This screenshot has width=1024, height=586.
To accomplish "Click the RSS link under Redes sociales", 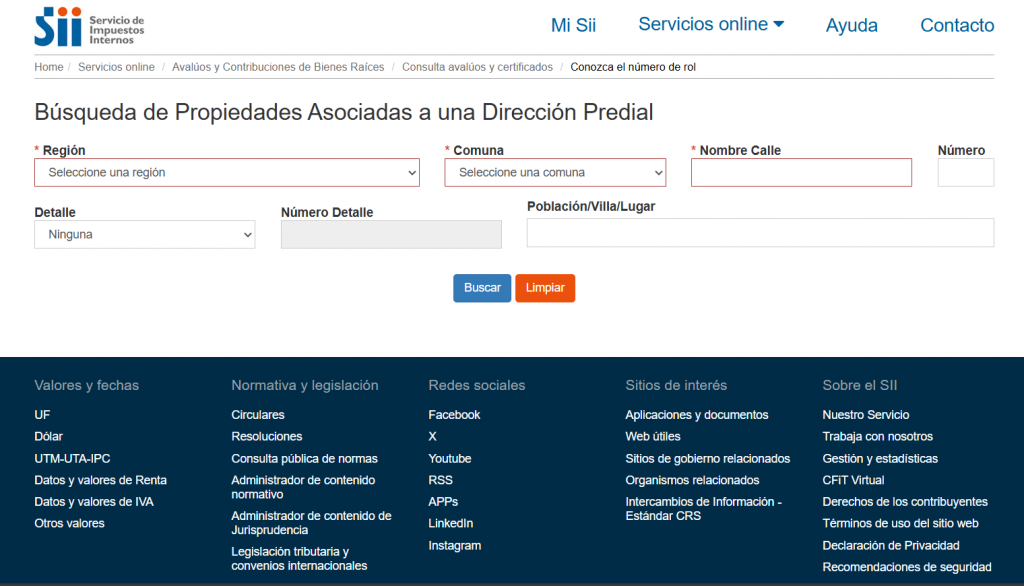I will pos(440,480).
